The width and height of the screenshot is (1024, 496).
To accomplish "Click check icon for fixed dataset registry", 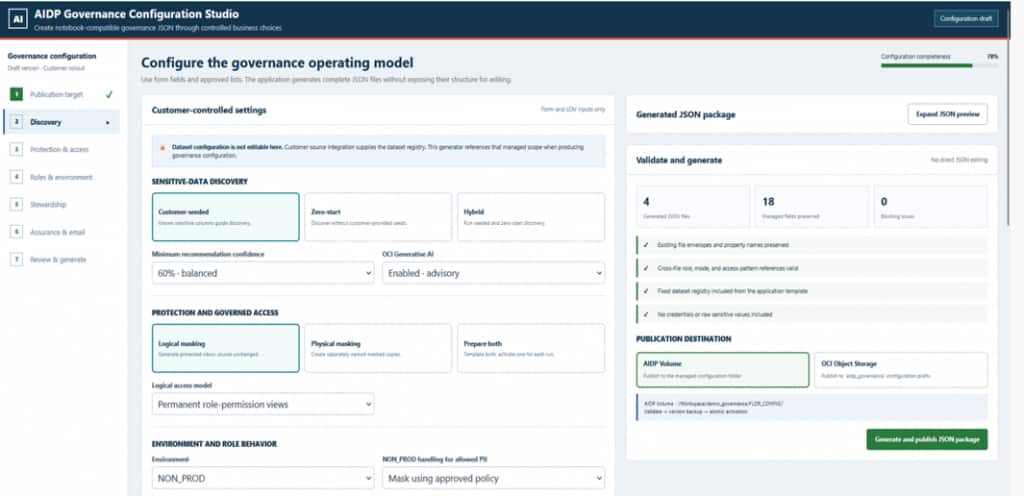I will 646,291.
